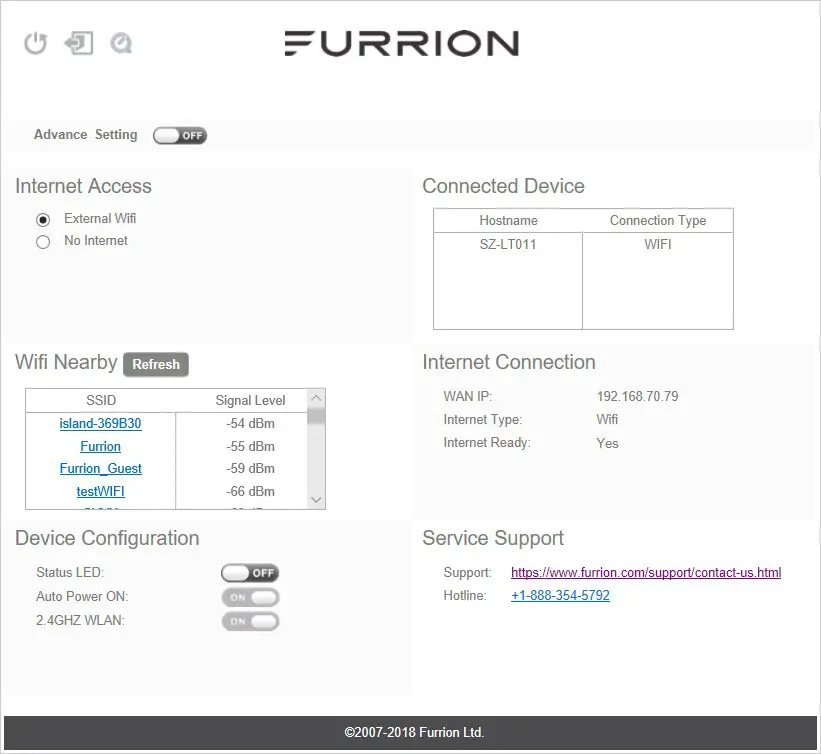Click the reset clock icon in the header

coord(121,43)
